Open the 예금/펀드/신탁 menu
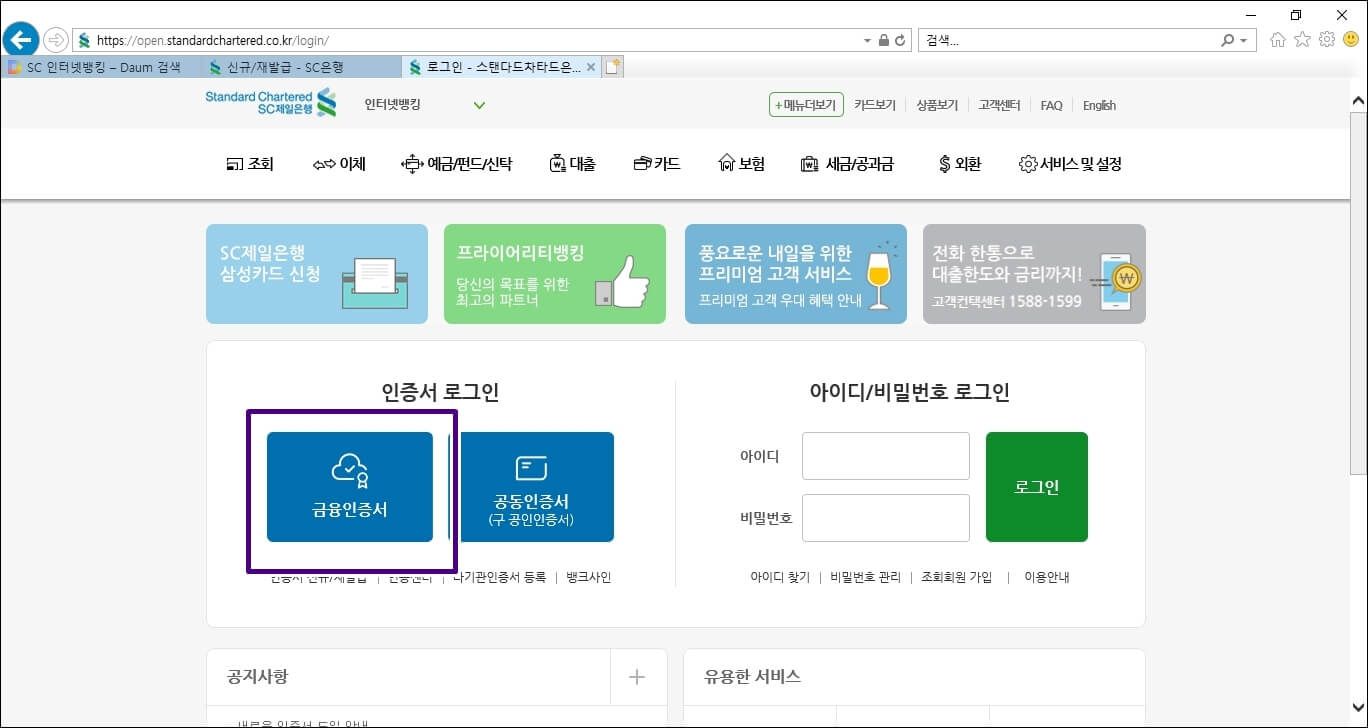The image size is (1368, 728). pyautogui.click(x=456, y=164)
